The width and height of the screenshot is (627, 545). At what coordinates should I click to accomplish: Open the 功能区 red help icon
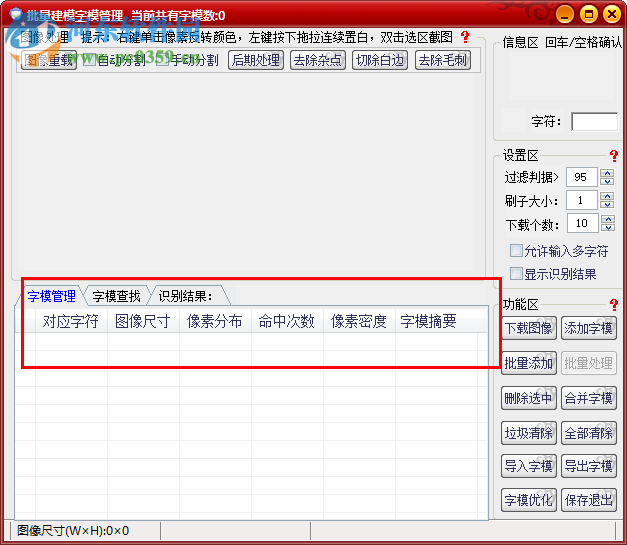coord(614,305)
